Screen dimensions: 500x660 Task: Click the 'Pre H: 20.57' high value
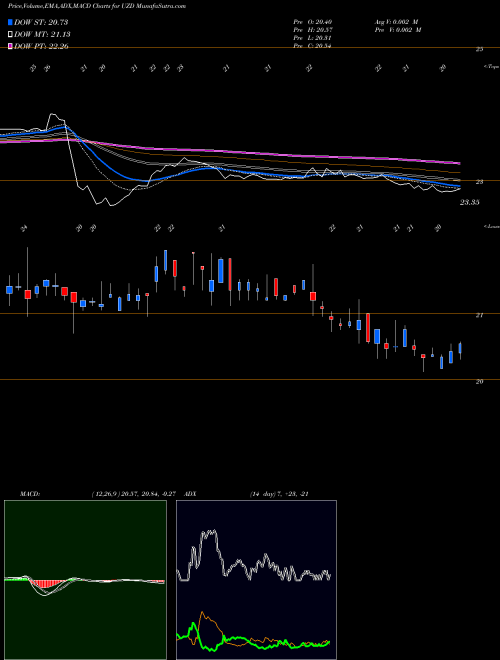314,30
